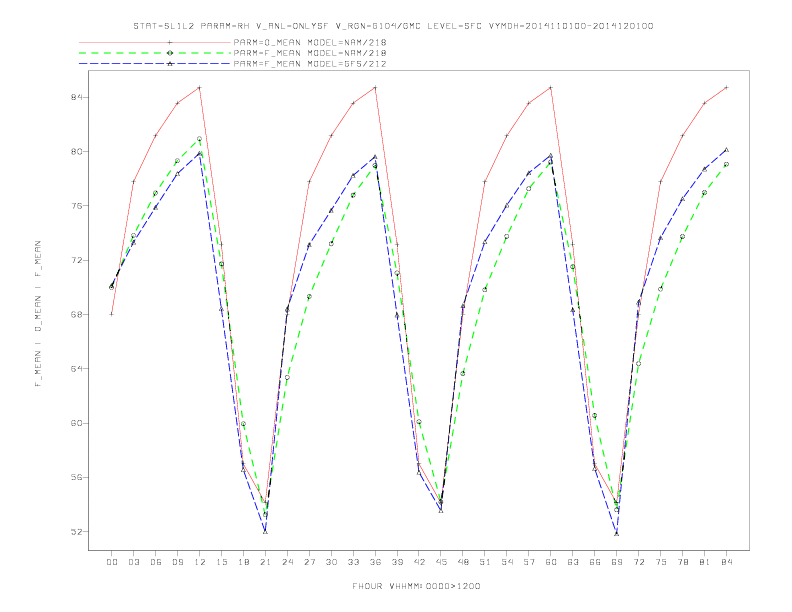Click x-axis forecast hour 21
Viewport: 792px width, 612px height.
coord(265,562)
